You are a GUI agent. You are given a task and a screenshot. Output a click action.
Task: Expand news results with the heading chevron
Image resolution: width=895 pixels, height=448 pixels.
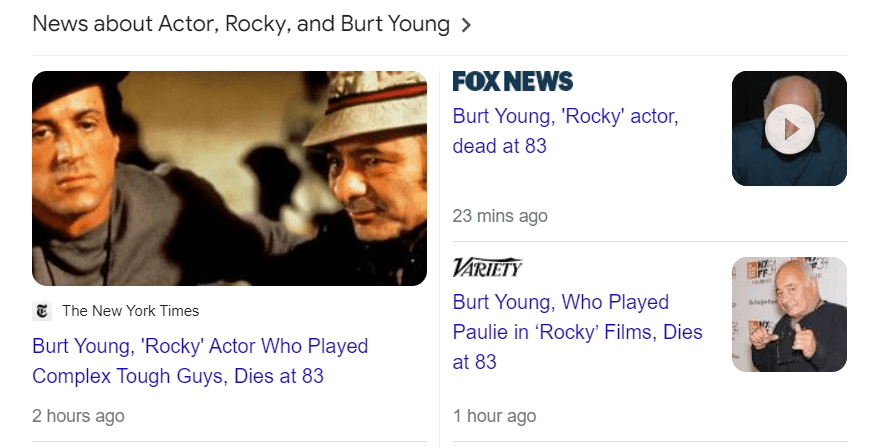[x=466, y=26]
